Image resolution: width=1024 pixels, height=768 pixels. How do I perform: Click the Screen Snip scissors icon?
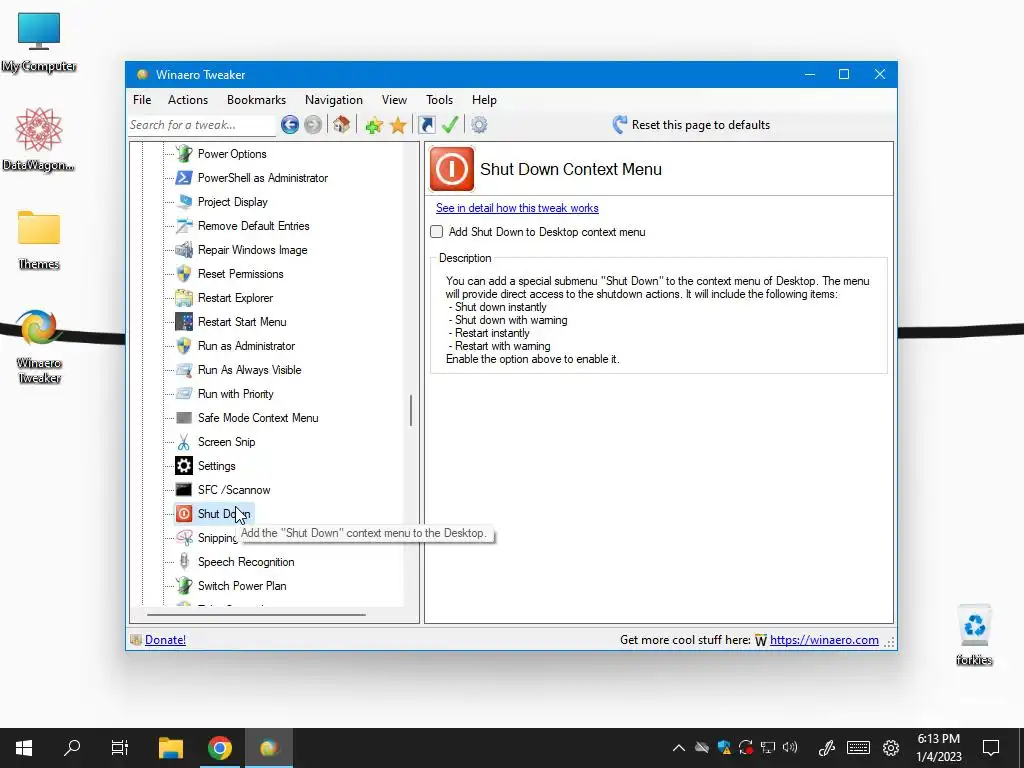coord(184,442)
